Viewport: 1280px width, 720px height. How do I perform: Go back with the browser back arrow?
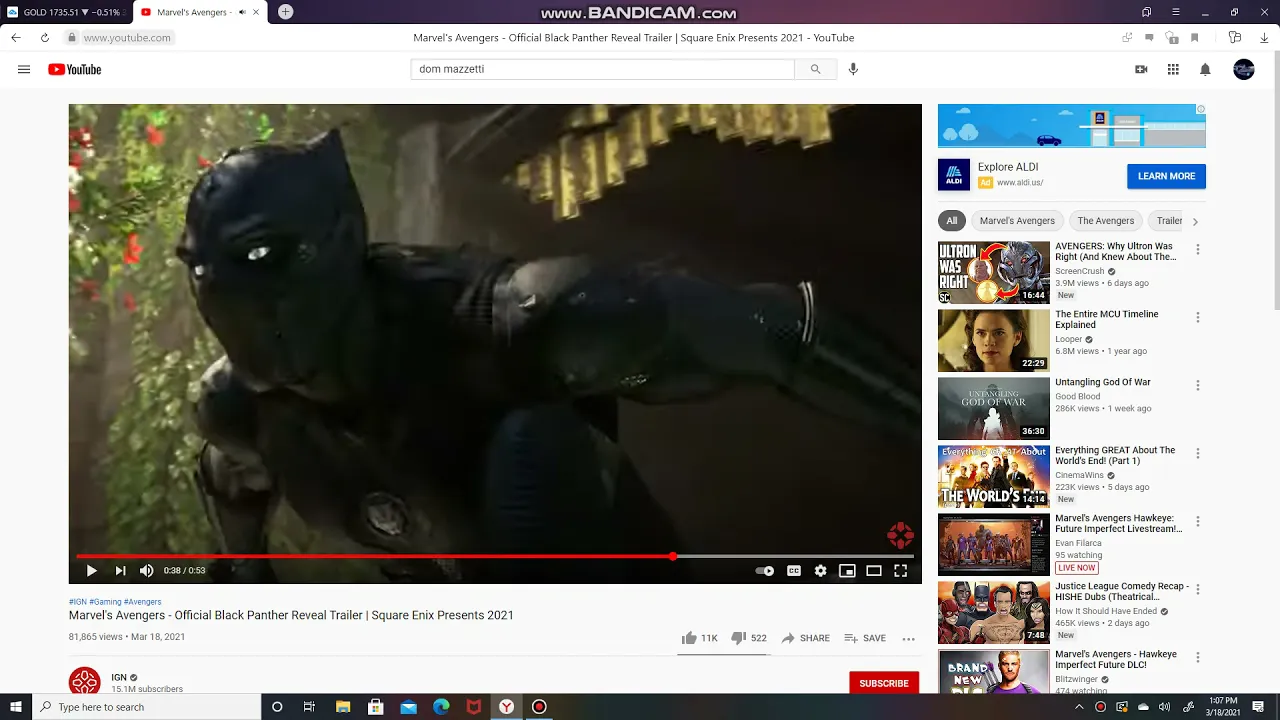tap(15, 37)
